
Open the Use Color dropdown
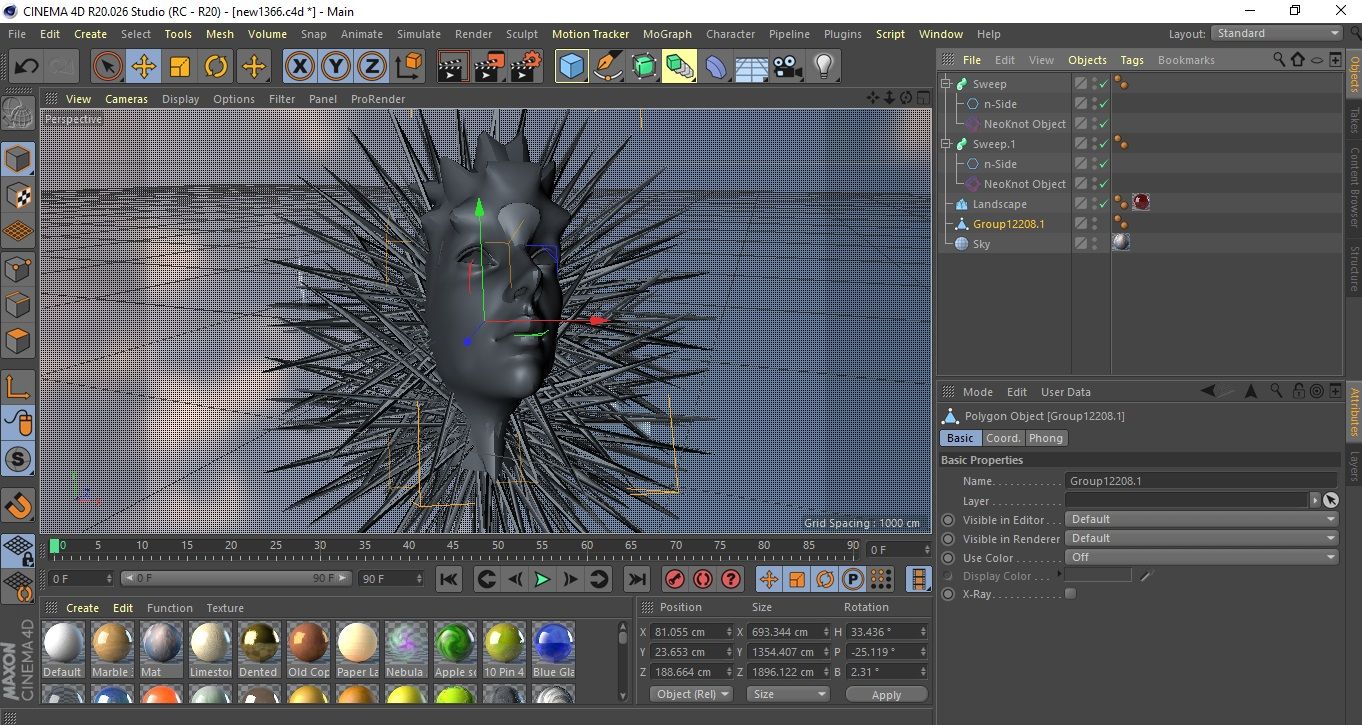coord(1201,557)
